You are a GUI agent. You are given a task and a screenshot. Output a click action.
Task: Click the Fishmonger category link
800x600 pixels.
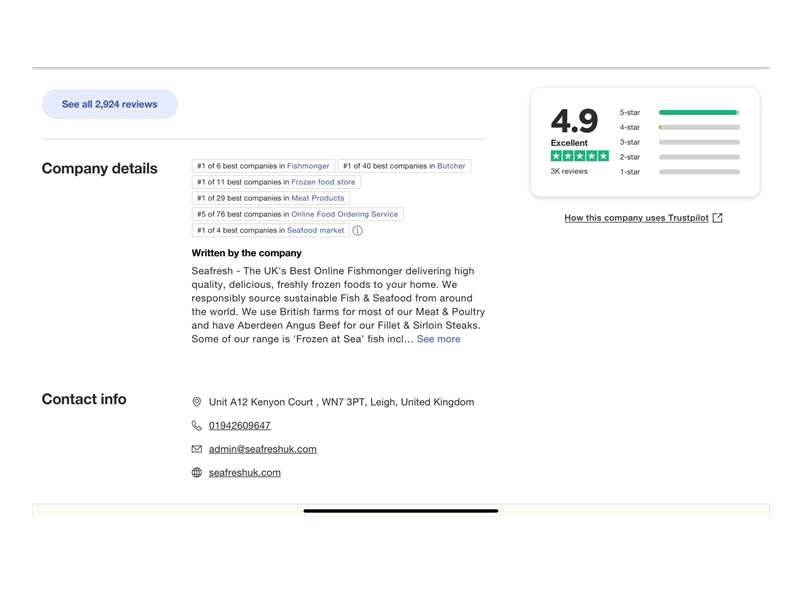308,166
